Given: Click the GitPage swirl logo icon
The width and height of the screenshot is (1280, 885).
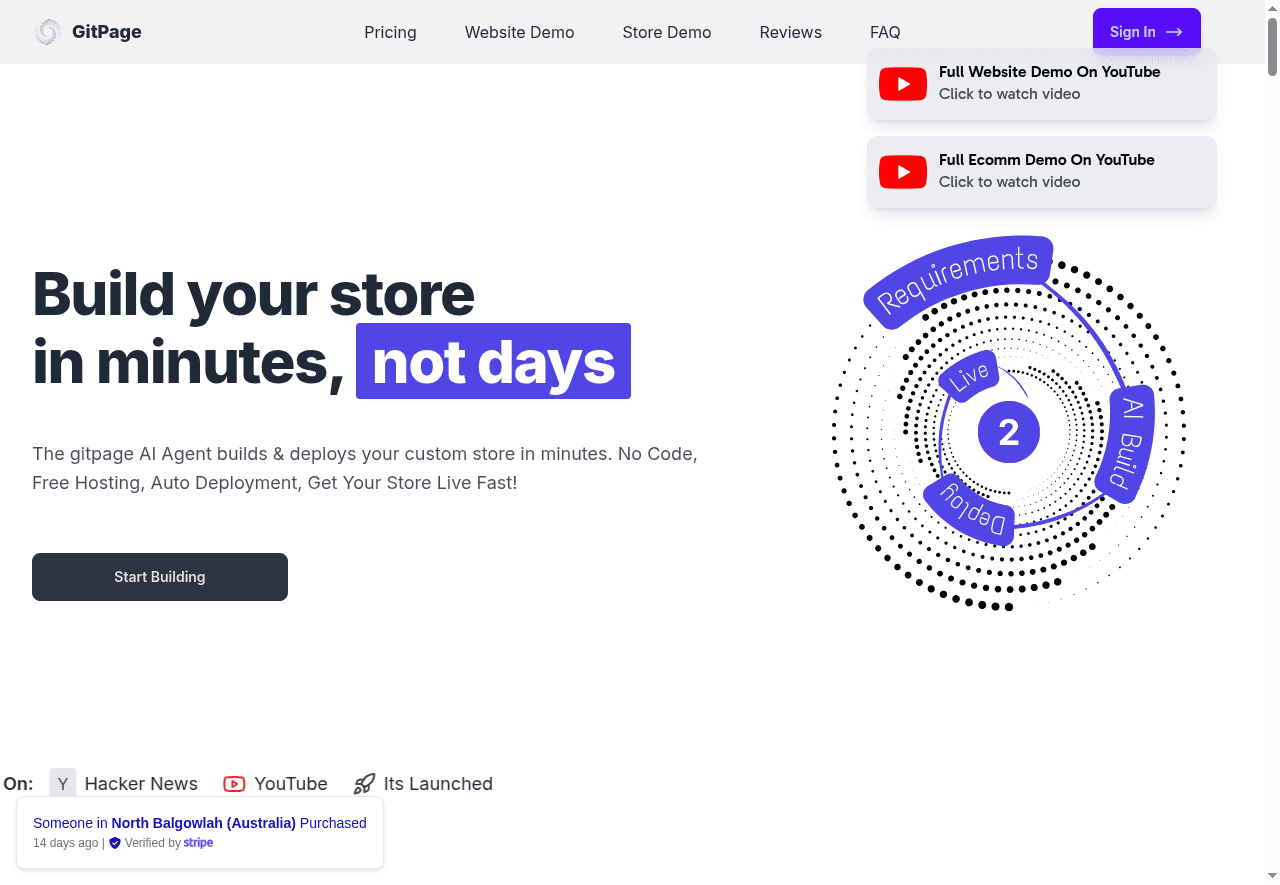Looking at the screenshot, I should click(47, 32).
